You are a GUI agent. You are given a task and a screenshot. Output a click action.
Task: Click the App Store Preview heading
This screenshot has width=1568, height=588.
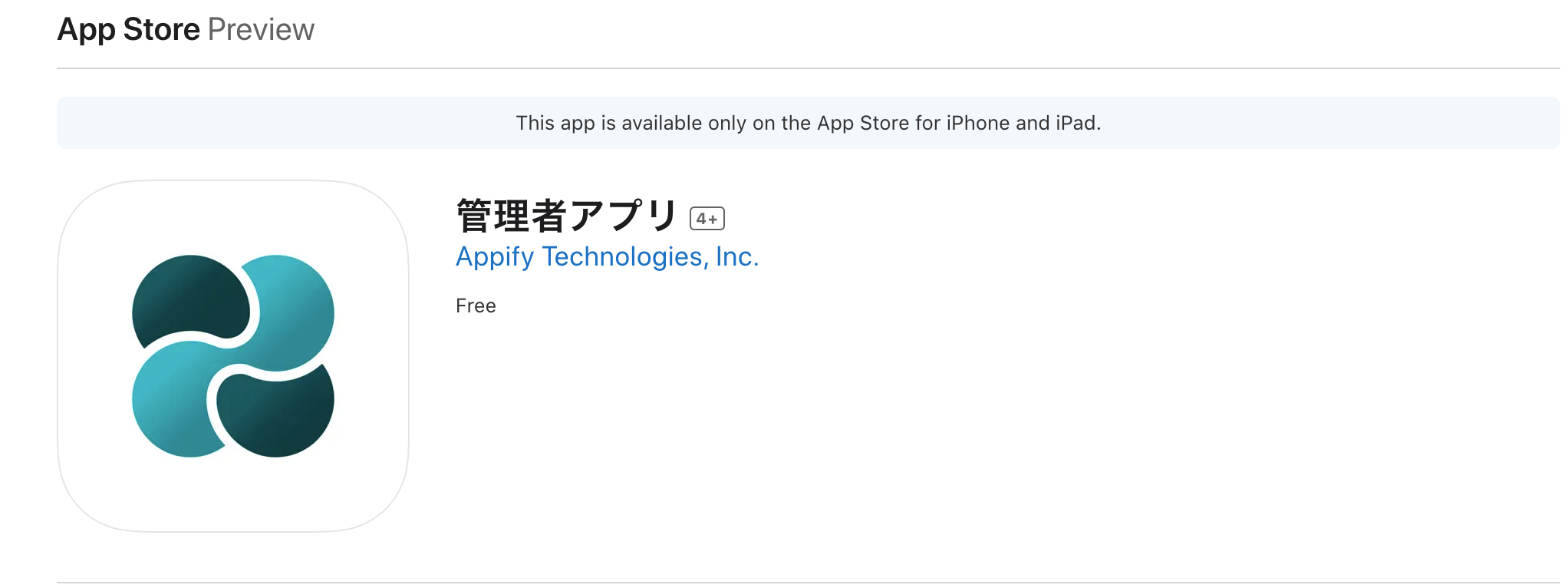point(186,29)
